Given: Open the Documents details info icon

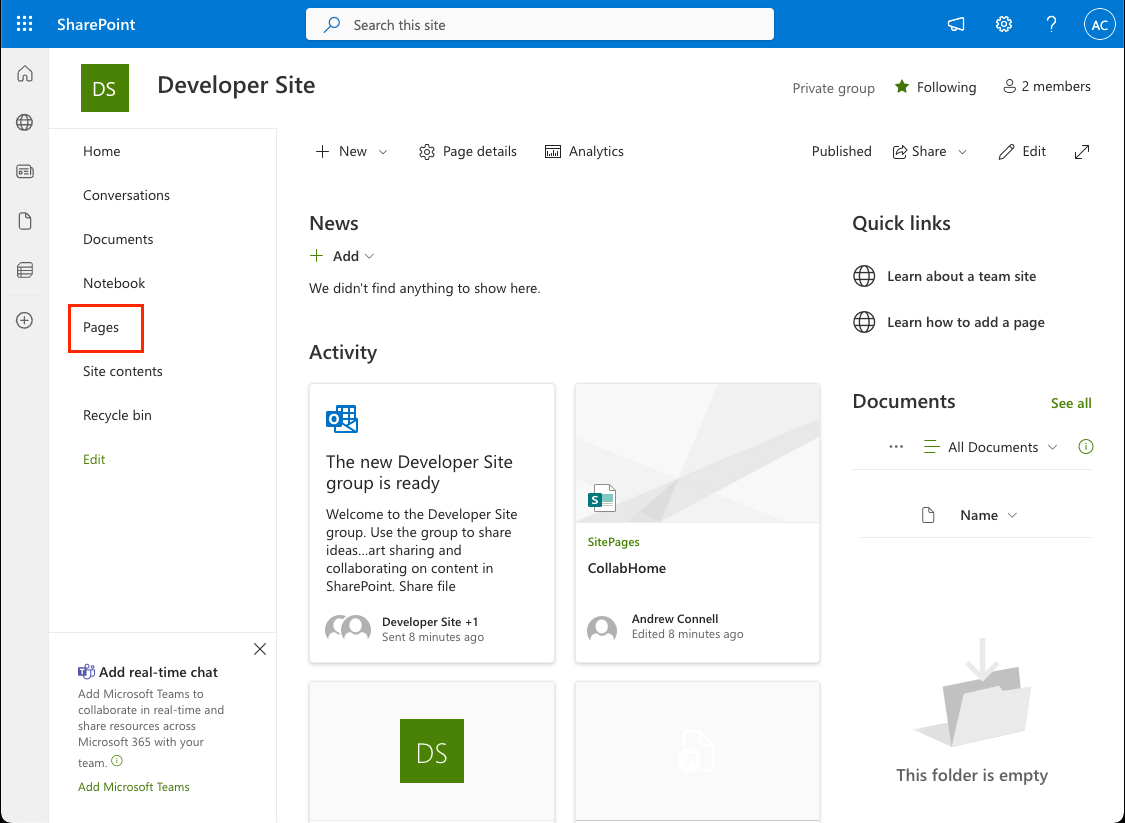Looking at the screenshot, I should (x=1086, y=447).
